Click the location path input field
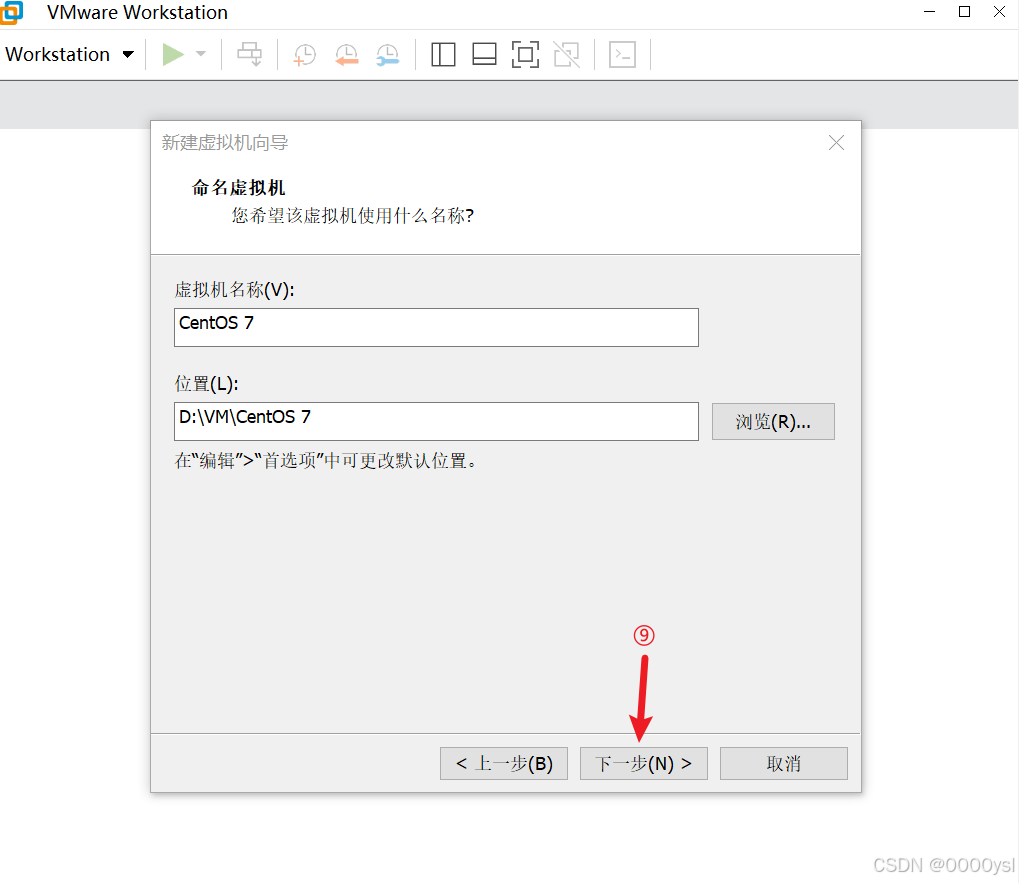 [x=436, y=422]
